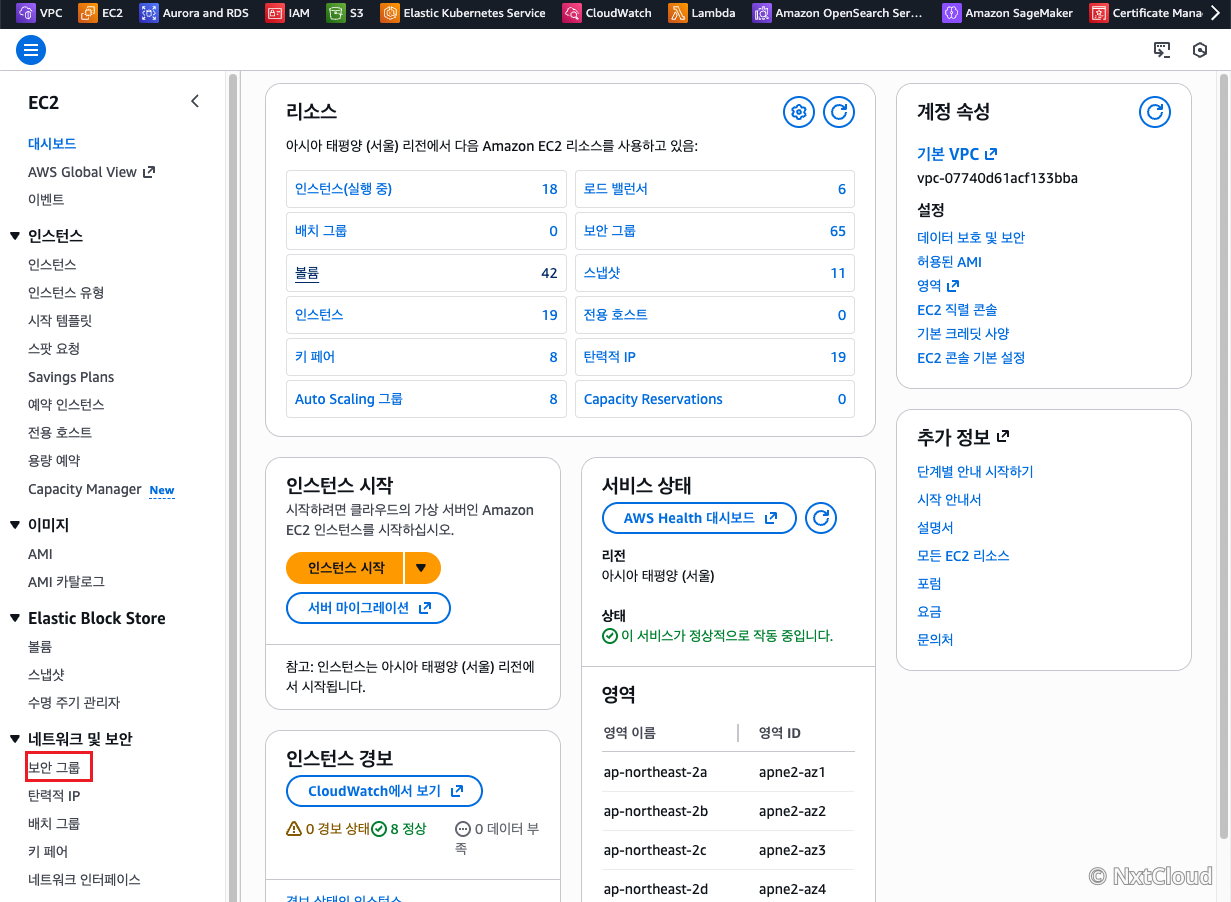Open 시작 템플릿 in the sidebar
This screenshot has width=1231, height=902.
point(60,320)
